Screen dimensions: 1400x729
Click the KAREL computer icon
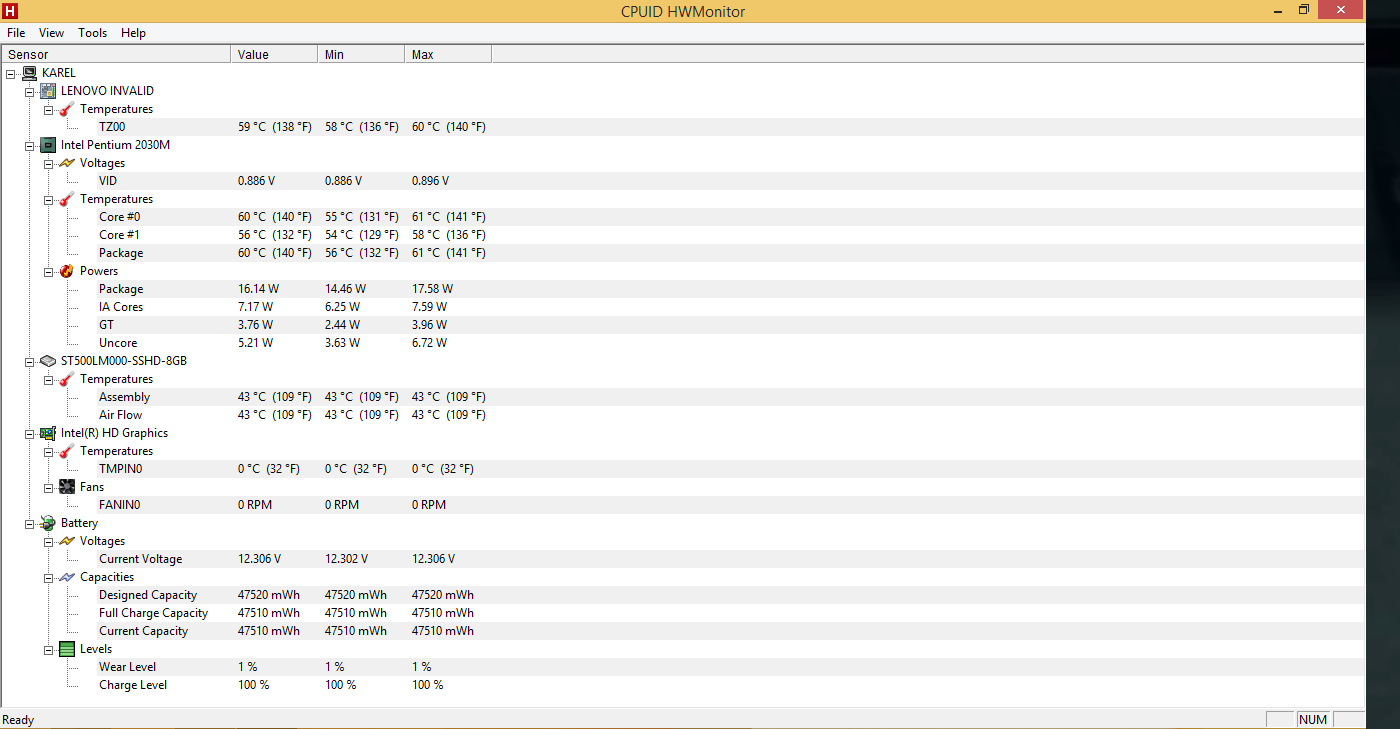(29, 73)
